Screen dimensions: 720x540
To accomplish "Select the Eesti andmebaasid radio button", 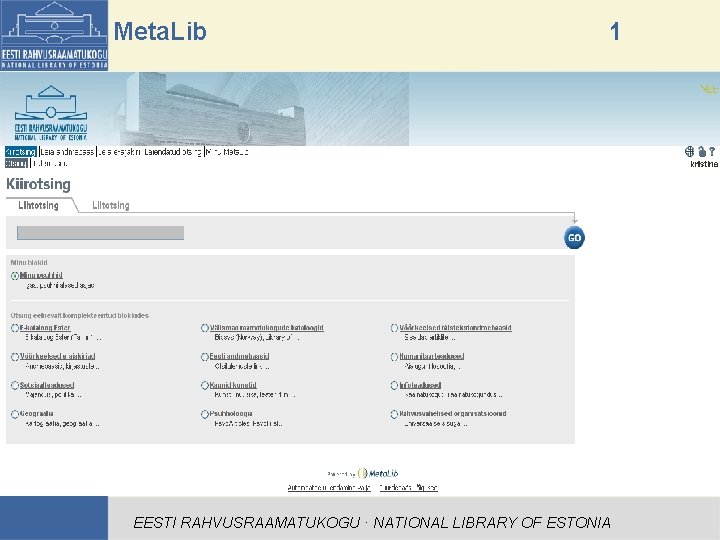I will (x=205, y=357).
